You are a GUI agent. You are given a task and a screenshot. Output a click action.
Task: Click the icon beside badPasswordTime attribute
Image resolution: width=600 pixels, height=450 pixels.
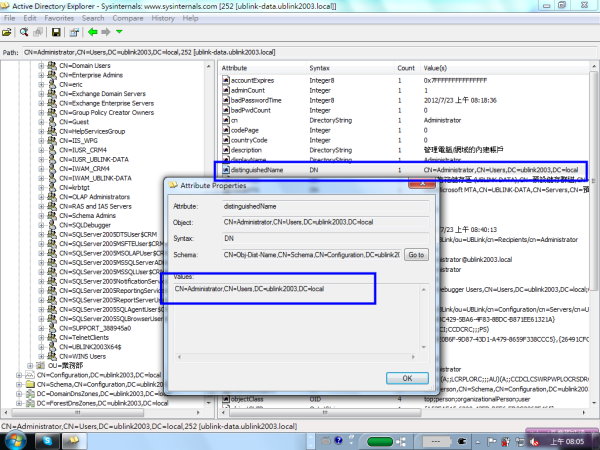coord(226,100)
